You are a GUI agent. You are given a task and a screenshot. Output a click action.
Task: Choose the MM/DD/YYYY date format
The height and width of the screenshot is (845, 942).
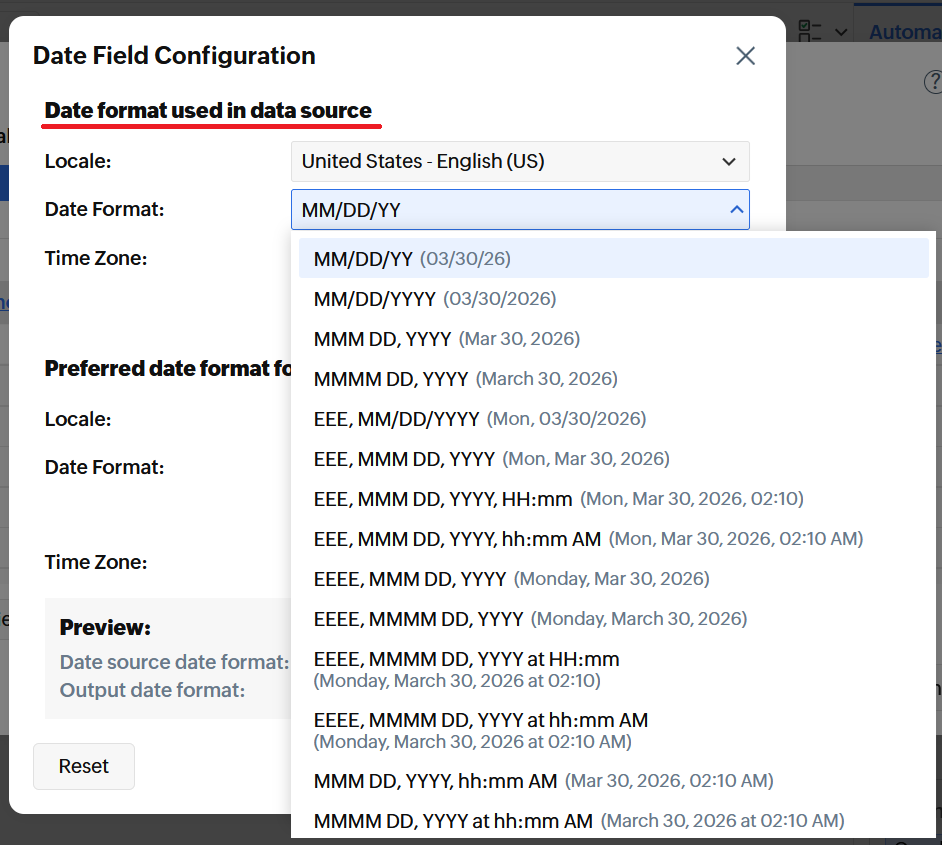click(x=375, y=299)
